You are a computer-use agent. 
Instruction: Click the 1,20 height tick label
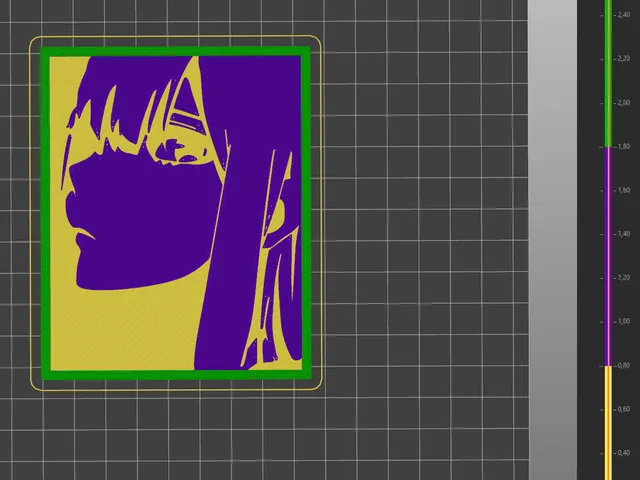coord(624,278)
